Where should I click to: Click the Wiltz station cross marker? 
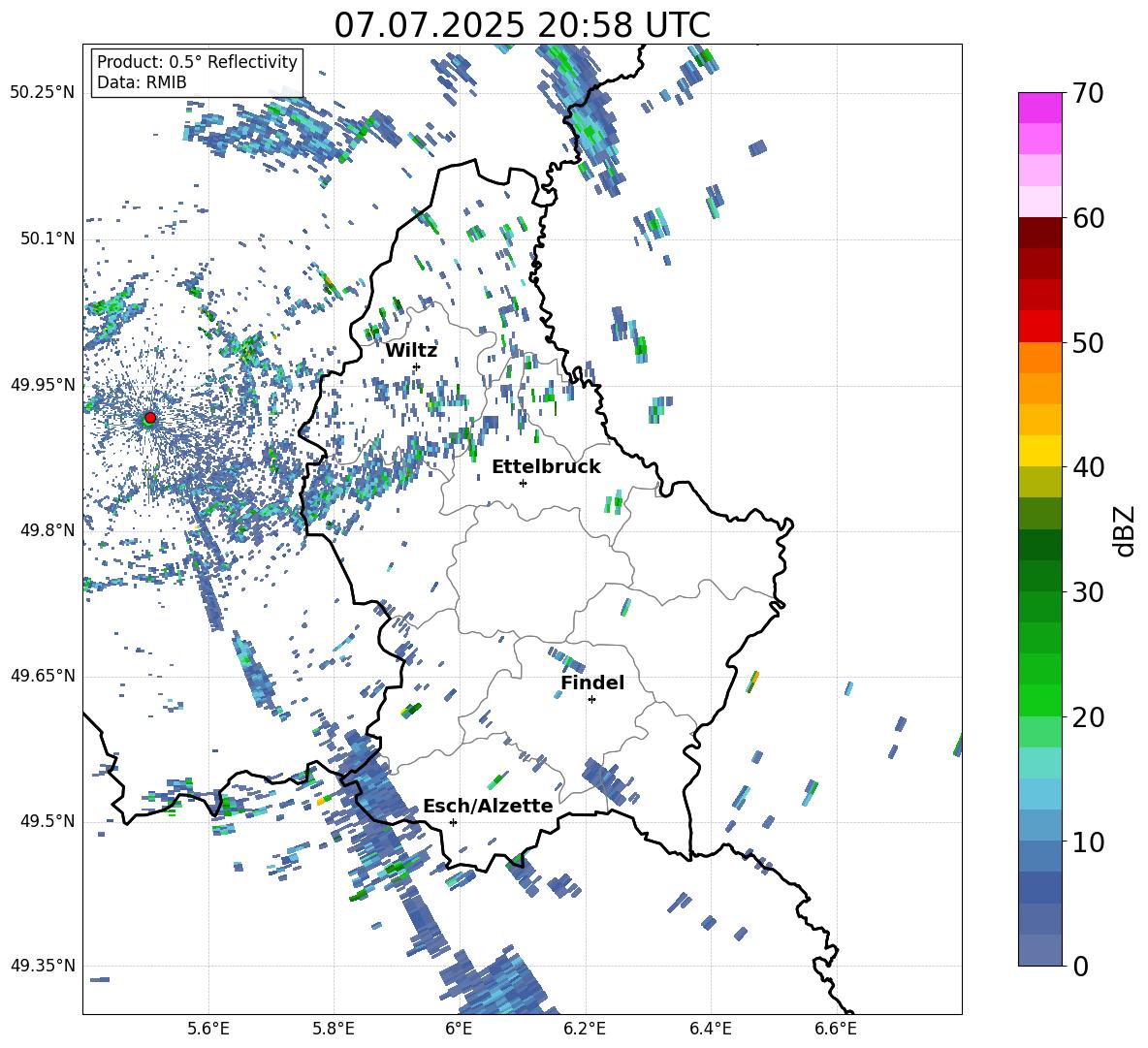(417, 366)
